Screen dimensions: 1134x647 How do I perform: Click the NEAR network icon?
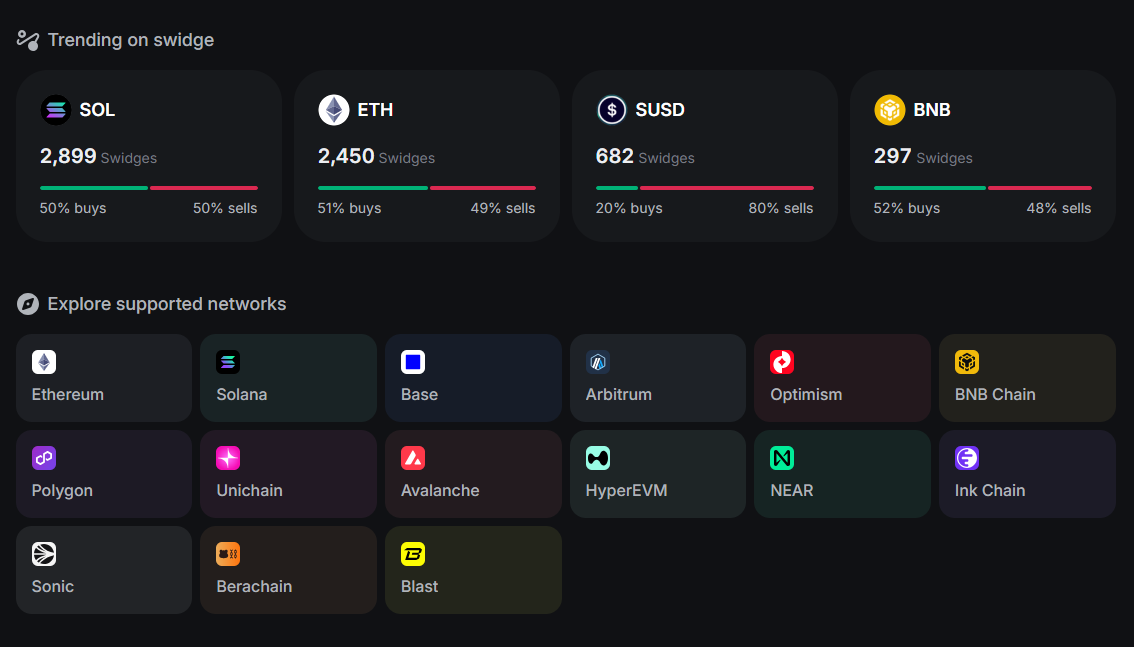pos(782,458)
